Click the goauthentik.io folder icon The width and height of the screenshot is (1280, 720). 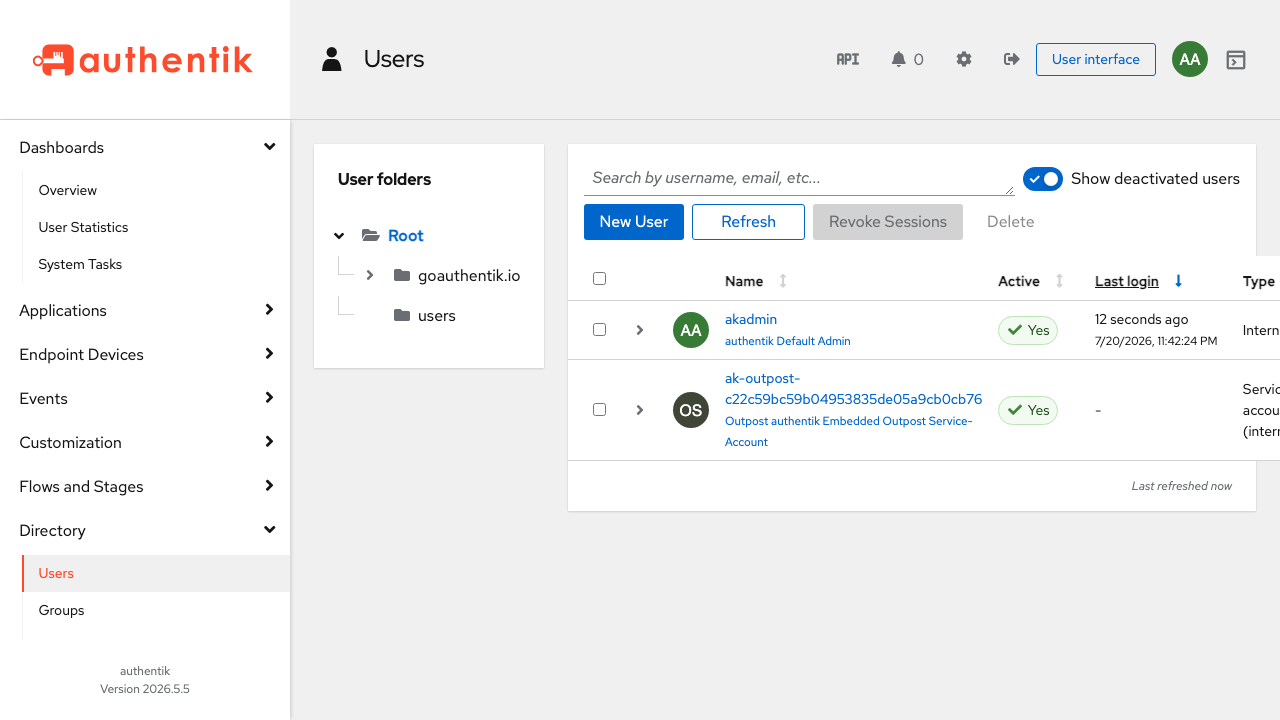[402, 275]
